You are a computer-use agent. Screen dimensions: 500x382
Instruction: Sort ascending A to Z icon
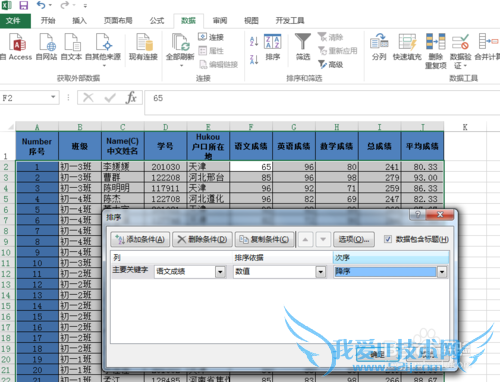pos(254,41)
